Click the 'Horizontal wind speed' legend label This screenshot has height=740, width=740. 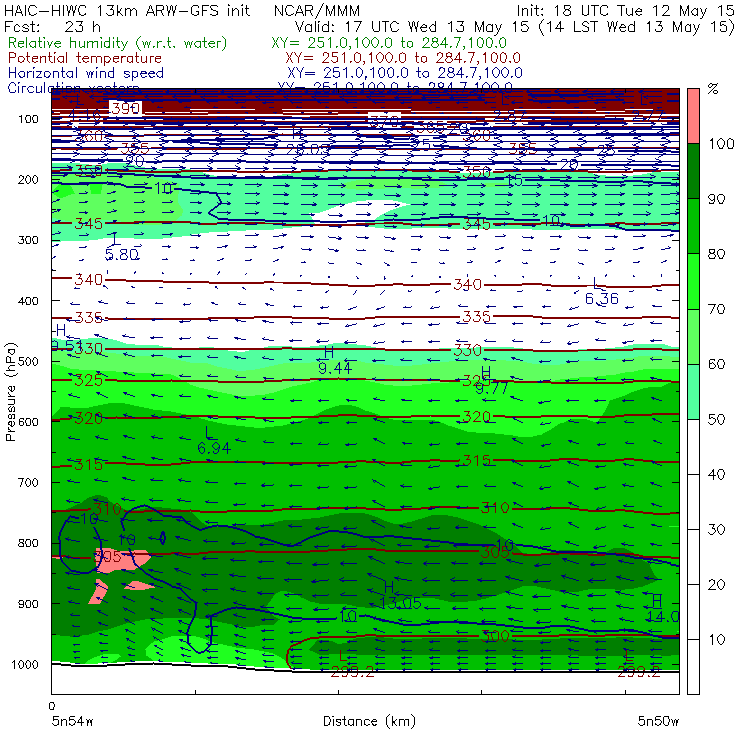[86, 73]
